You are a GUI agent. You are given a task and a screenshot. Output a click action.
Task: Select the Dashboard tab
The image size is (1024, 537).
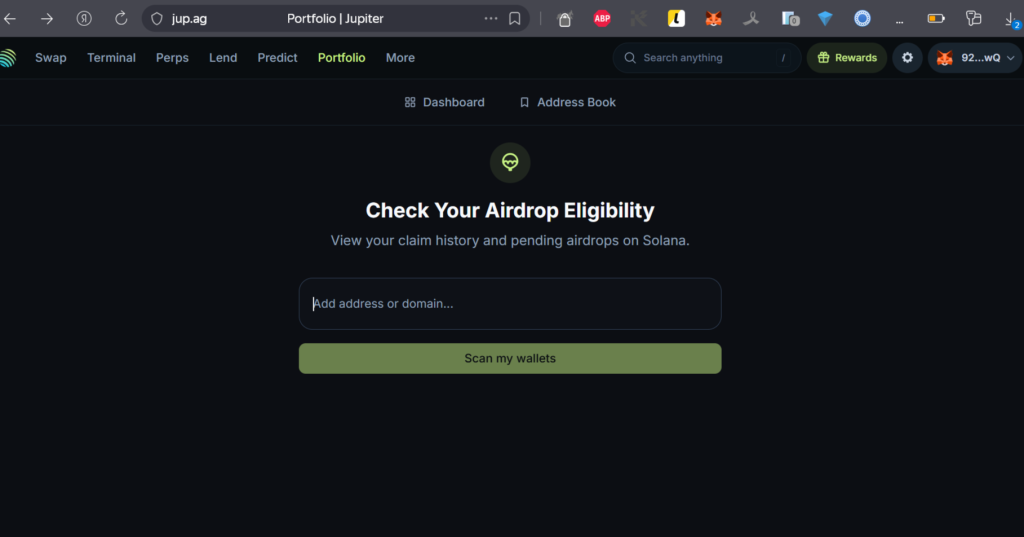(444, 102)
